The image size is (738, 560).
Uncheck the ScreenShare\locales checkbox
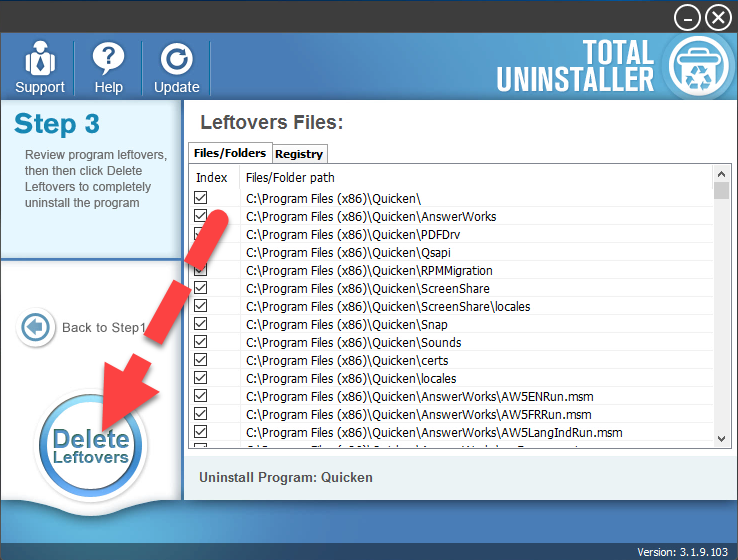201,305
